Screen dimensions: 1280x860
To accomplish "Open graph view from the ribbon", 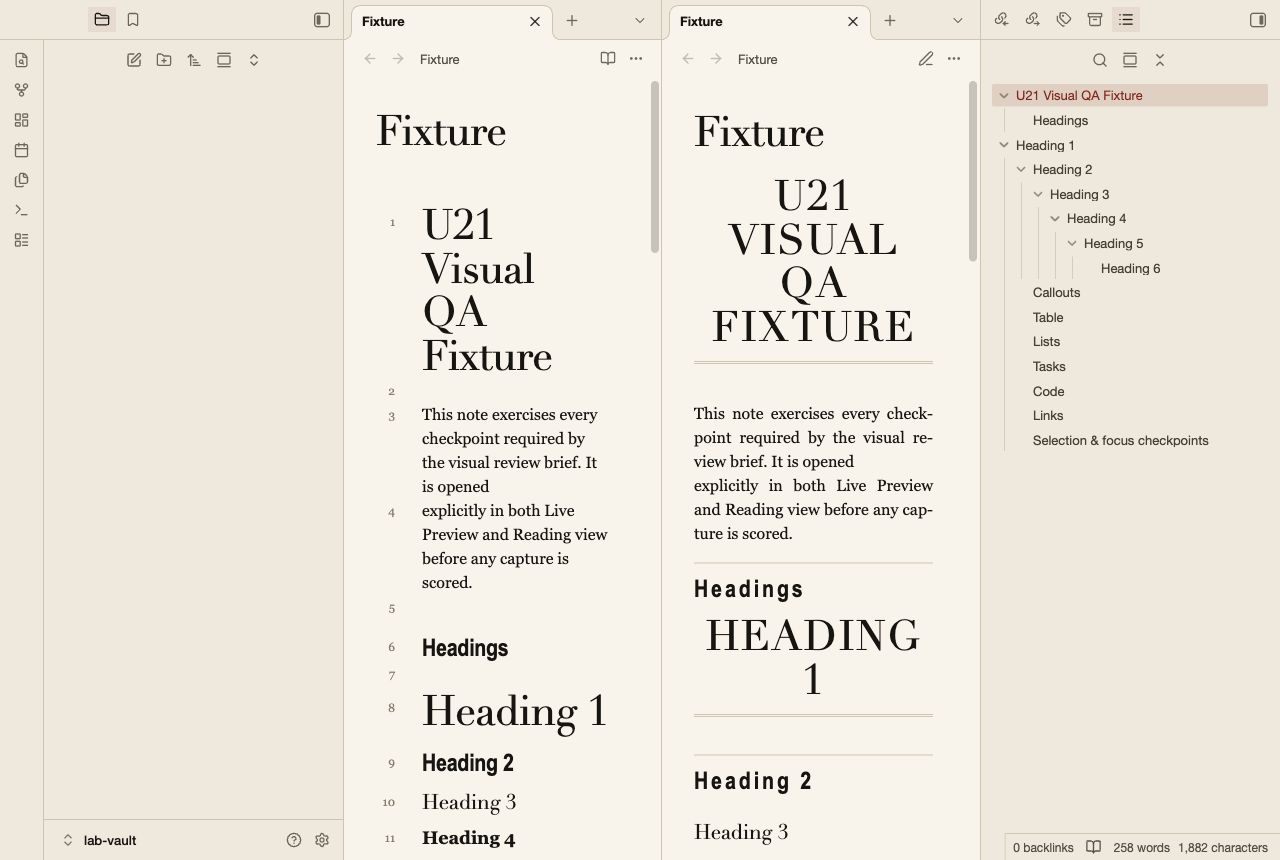I will coord(21,90).
